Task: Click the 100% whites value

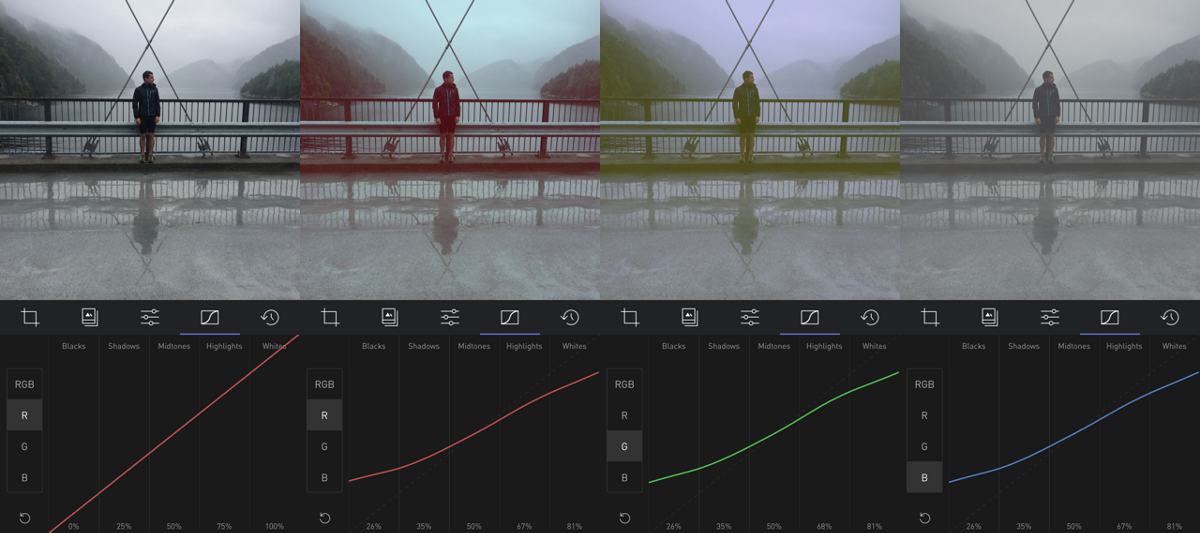Action: pyautogui.click(x=274, y=526)
